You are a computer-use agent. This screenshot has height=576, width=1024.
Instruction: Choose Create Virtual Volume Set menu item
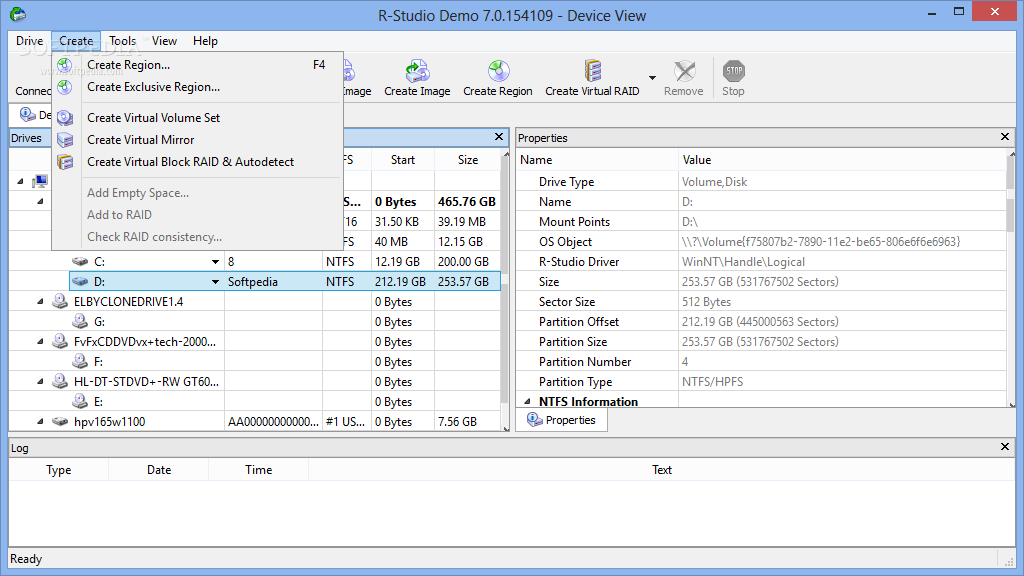click(x=197, y=118)
